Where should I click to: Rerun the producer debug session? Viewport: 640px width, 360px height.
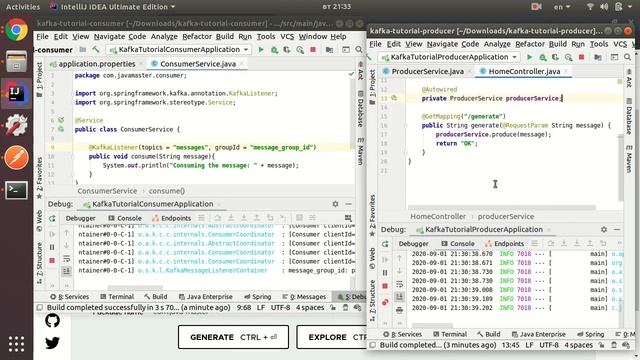click(385, 244)
